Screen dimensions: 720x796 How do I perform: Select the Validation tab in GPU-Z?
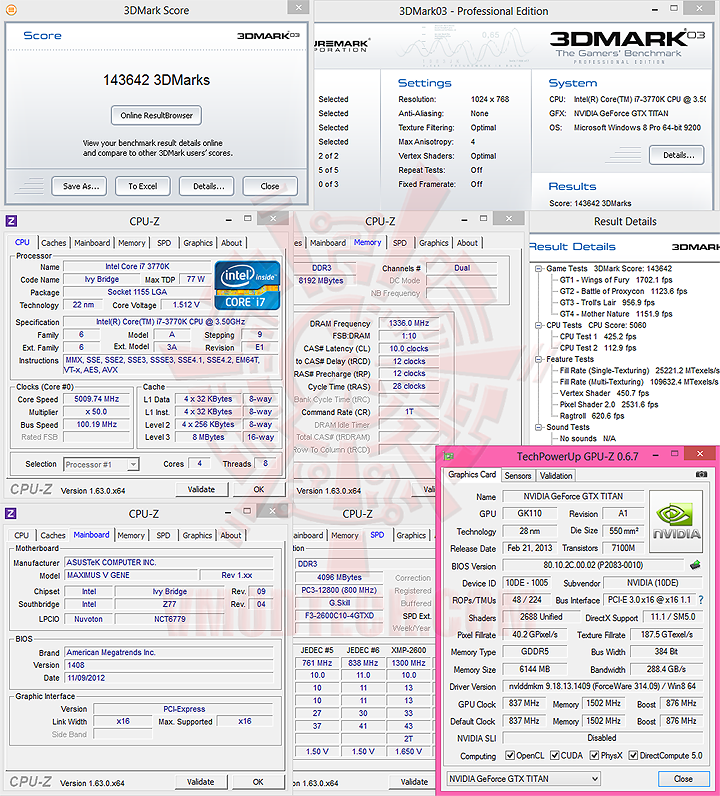point(555,476)
